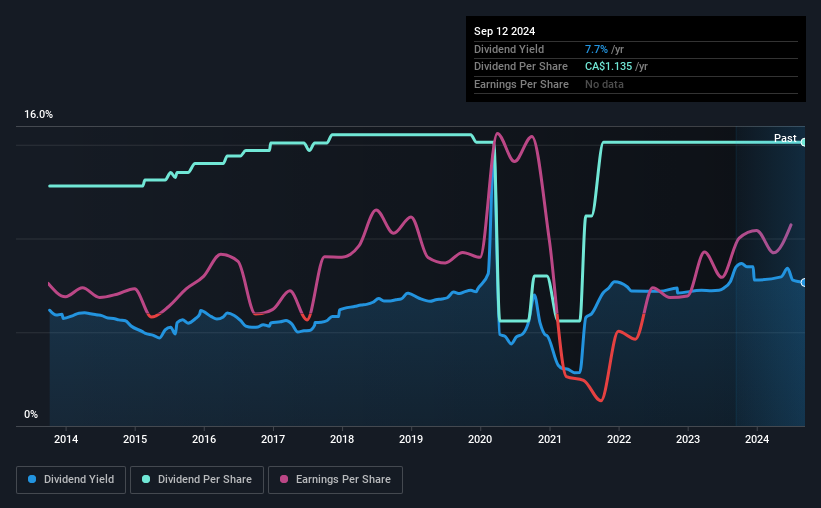
Task: Click the 2024 x-axis label
Action: 757,439
